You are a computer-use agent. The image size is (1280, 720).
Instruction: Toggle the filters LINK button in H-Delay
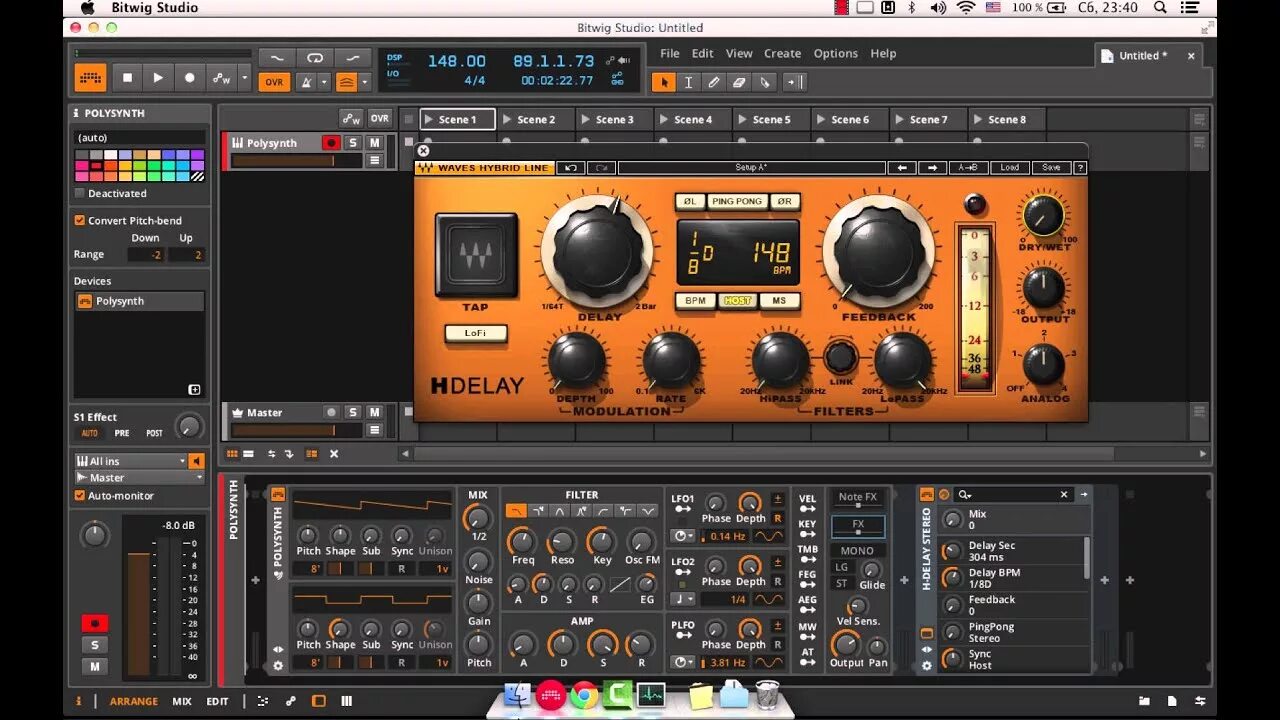pyautogui.click(x=841, y=357)
